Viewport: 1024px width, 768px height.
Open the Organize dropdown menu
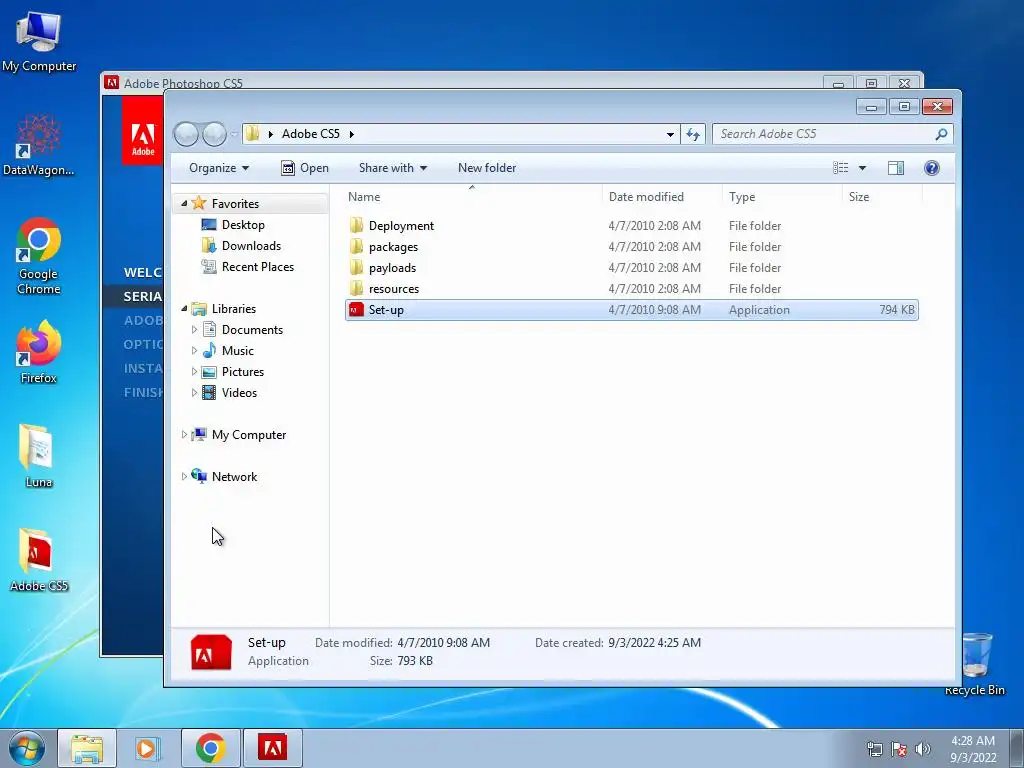[x=219, y=168]
